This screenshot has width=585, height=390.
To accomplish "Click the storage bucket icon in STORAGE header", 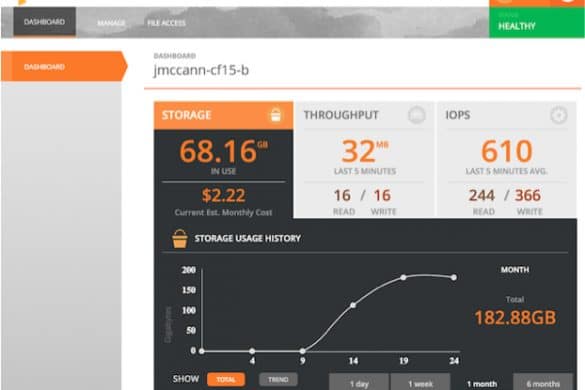I will [275, 115].
